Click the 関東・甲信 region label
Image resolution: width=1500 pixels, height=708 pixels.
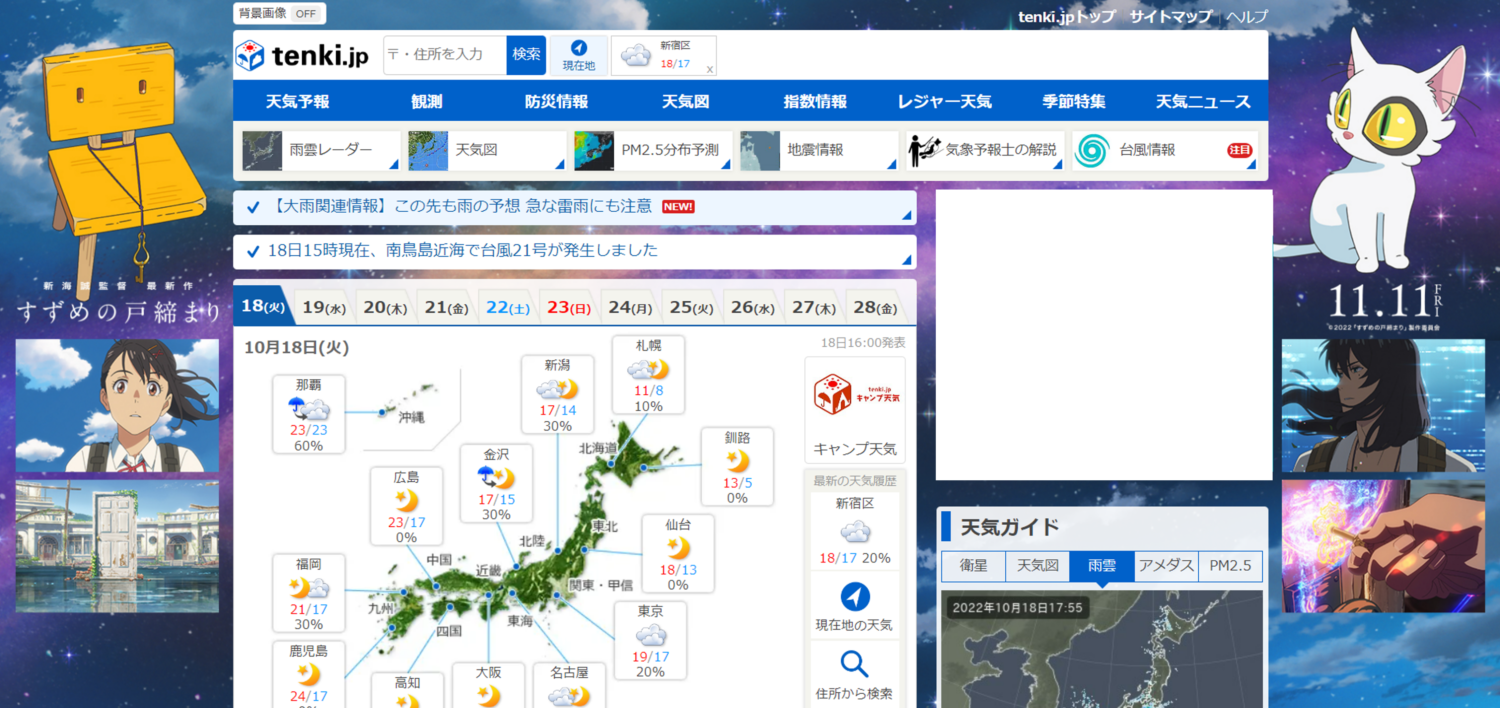click(x=601, y=584)
